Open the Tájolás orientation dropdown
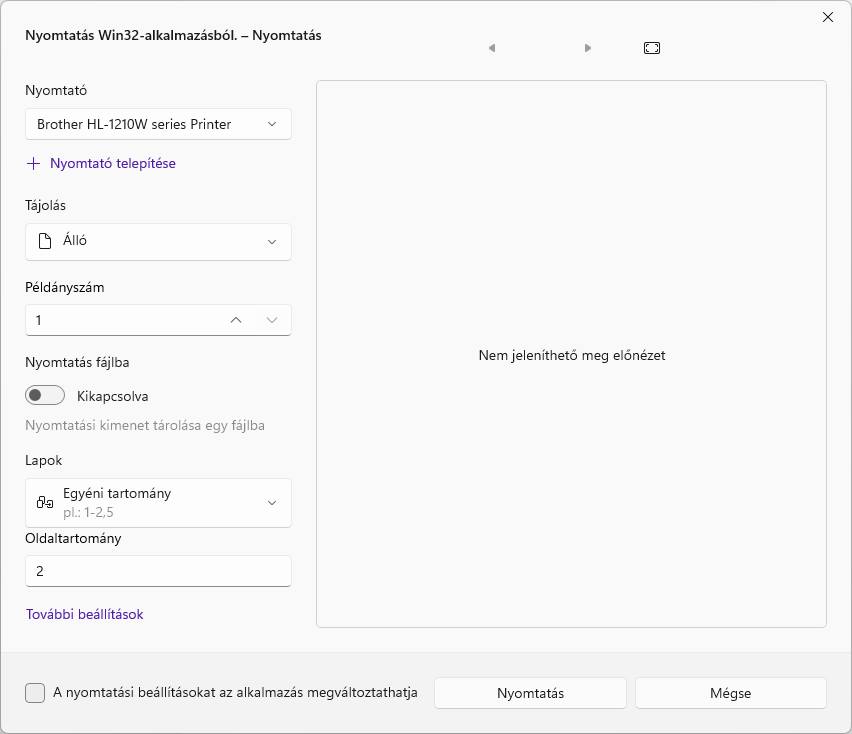Viewport: 852px width, 734px height. pos(158,241)
